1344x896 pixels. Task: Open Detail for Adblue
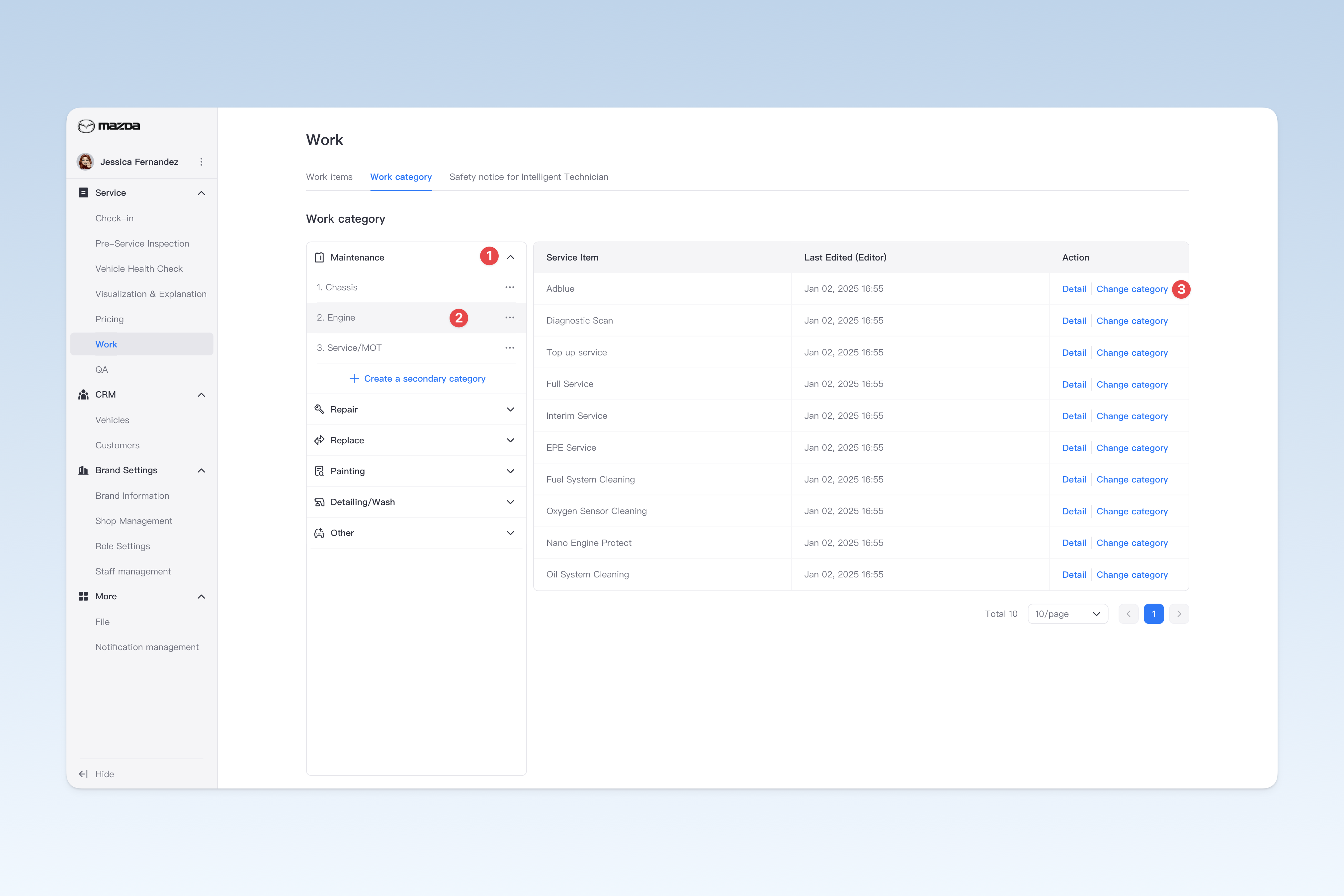point(1074,289)
